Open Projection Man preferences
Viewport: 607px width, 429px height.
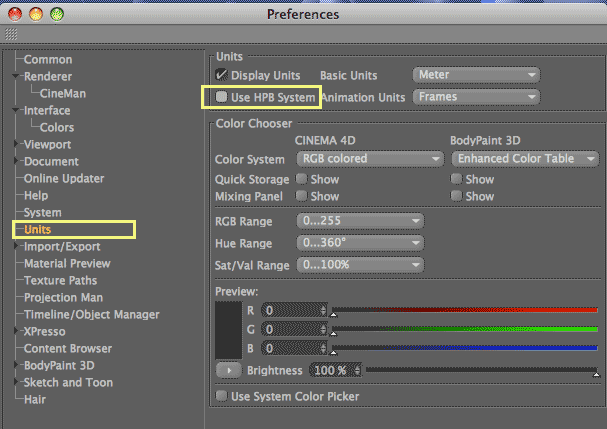tap(63, 298)
